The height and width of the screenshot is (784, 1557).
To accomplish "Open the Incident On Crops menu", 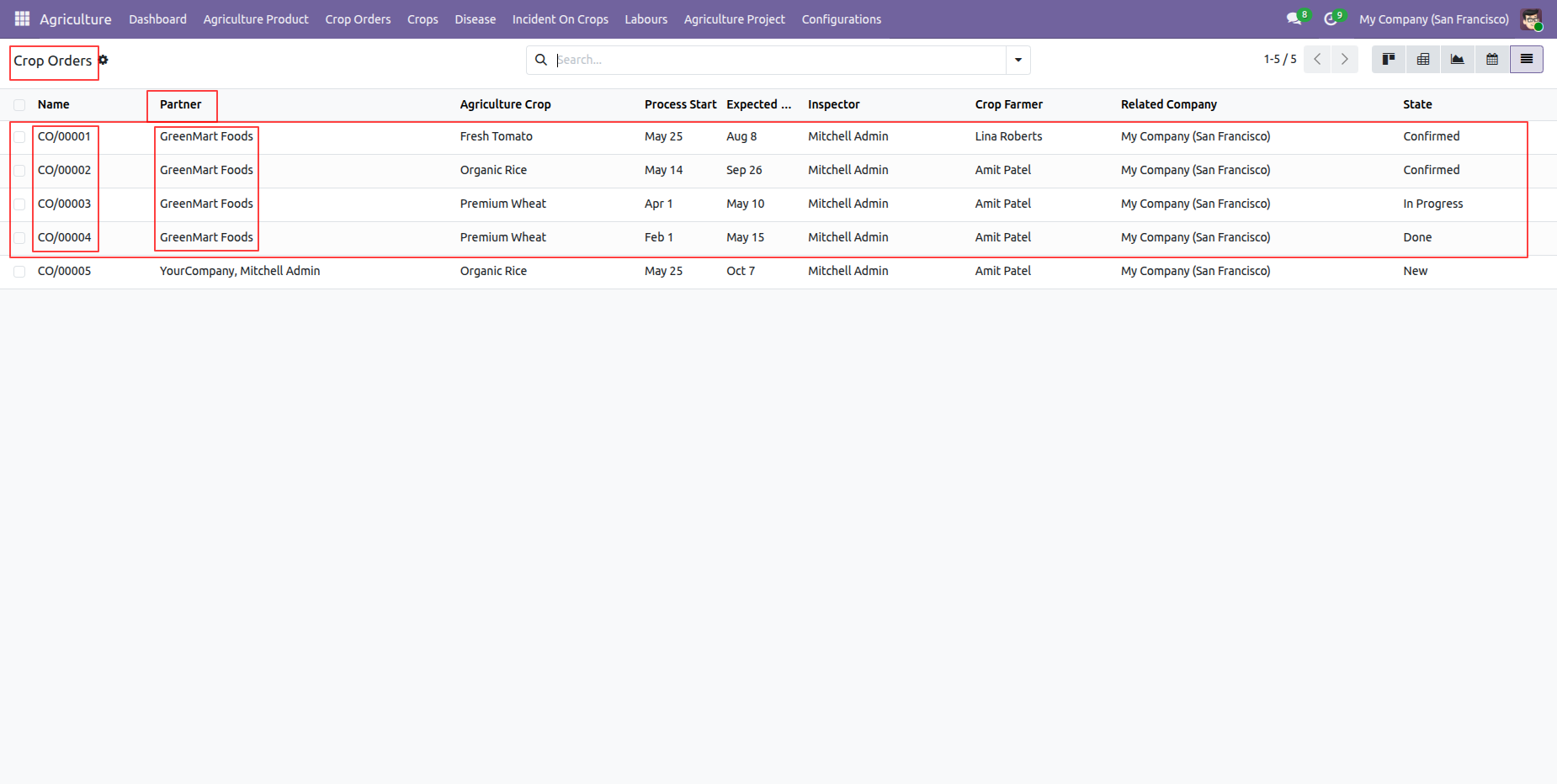I will point(561,19).
